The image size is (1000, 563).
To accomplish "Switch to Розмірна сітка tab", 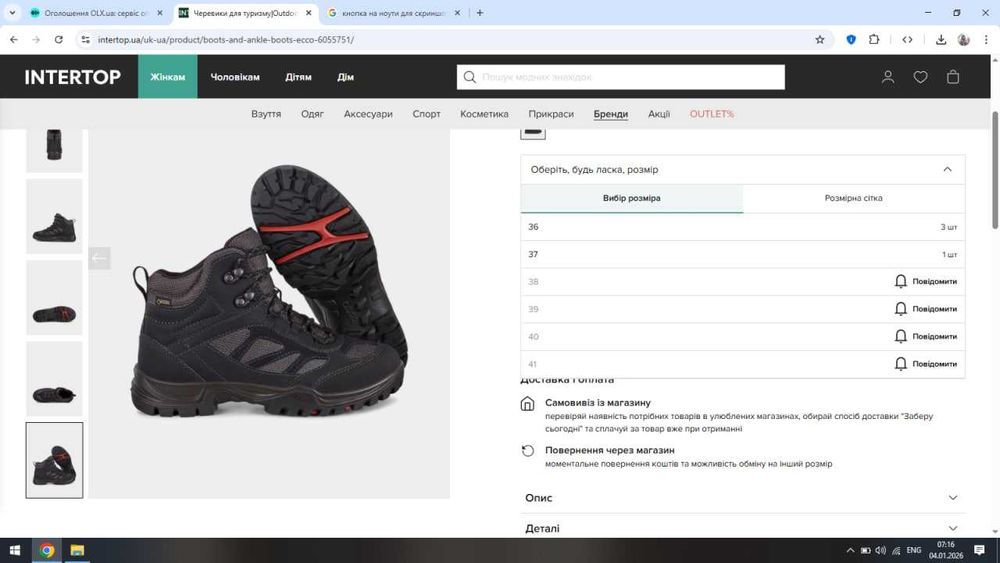I will coord(853,198).
